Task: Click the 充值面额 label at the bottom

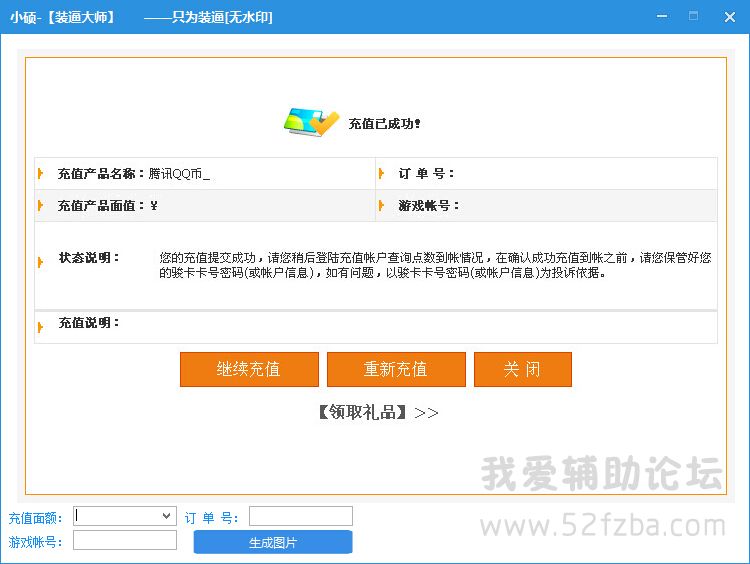Action: [35, 518]
